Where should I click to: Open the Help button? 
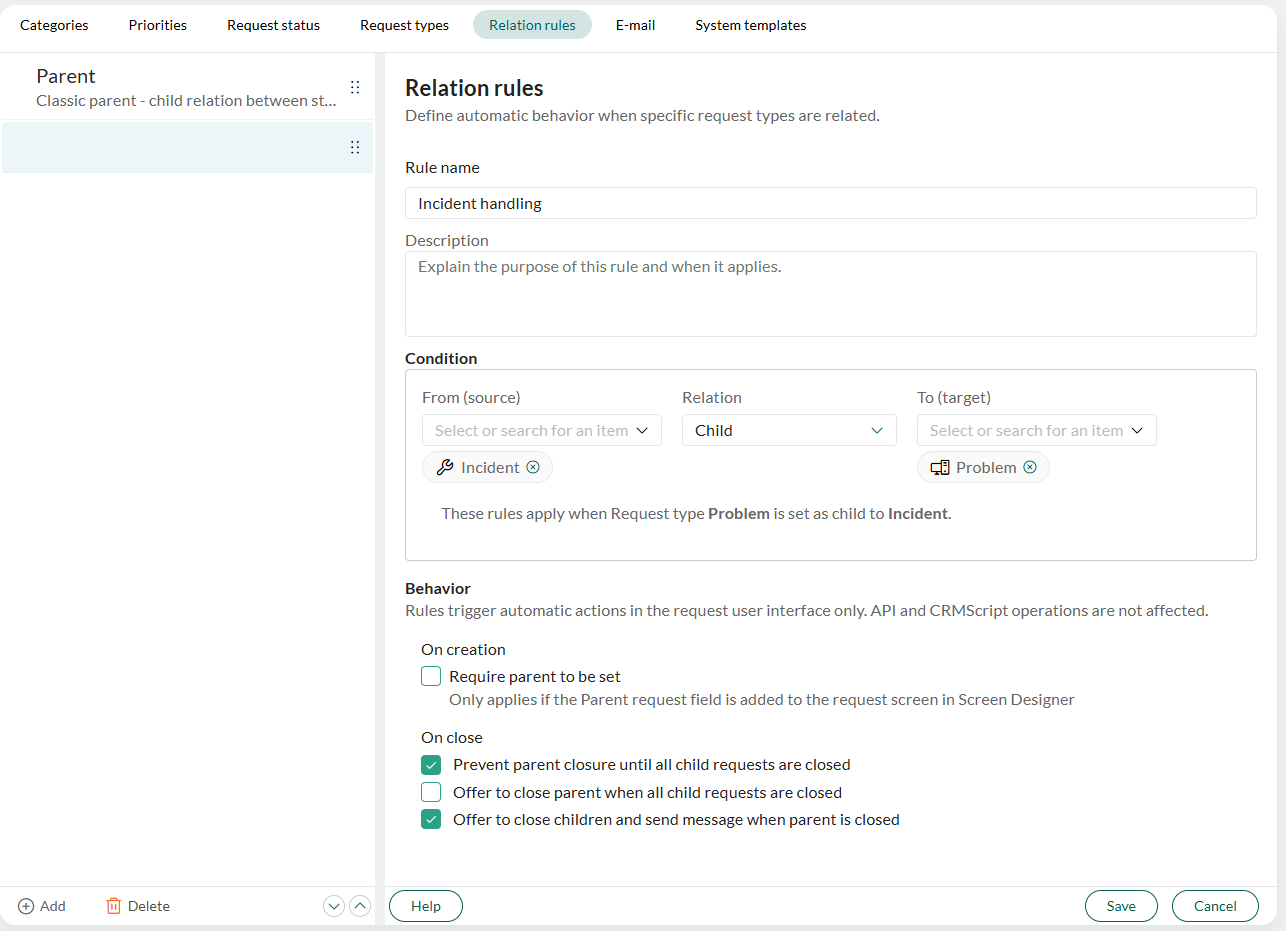(x=426, y=906)
